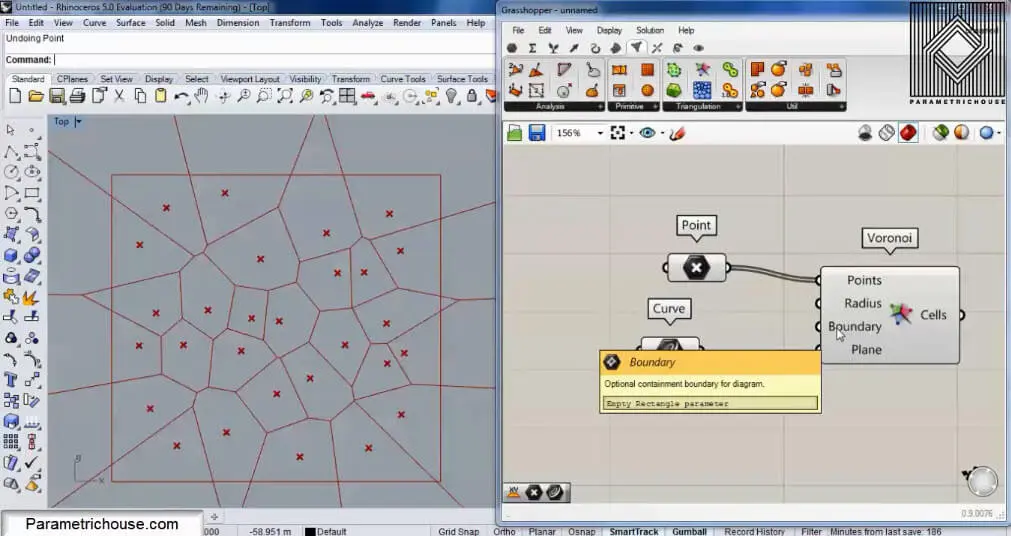
Task: Toggle Planar in Rhino status bar
Action: pyautogui.click(x=542, y=531)
